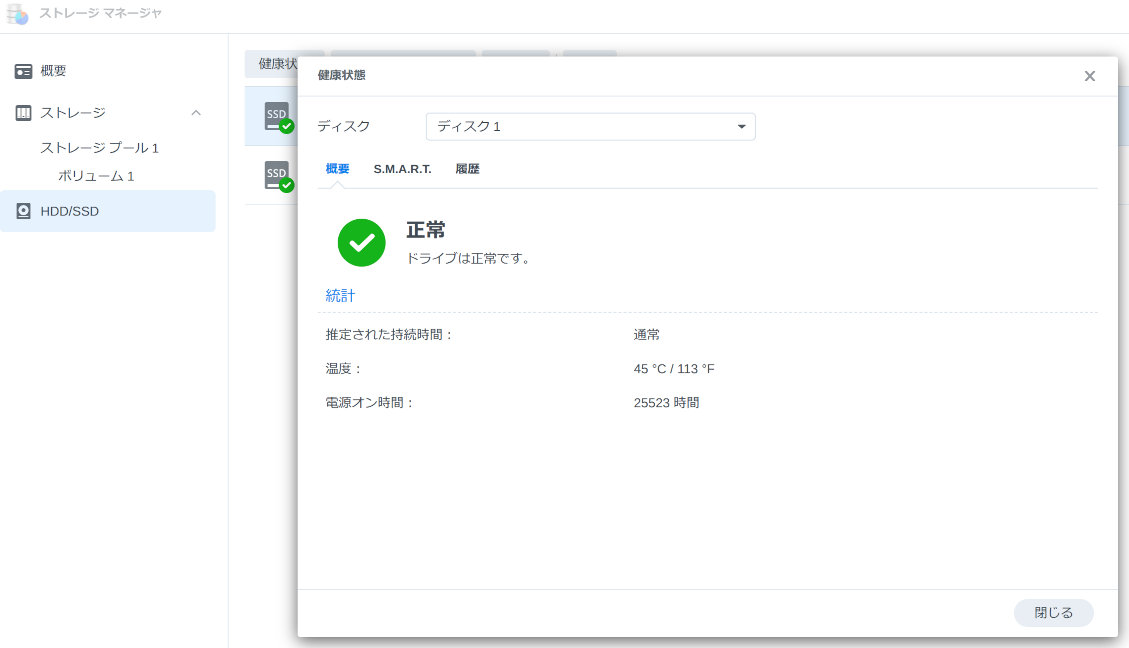Click the ストレージ sidebar icon

click(x=23, y=113)
